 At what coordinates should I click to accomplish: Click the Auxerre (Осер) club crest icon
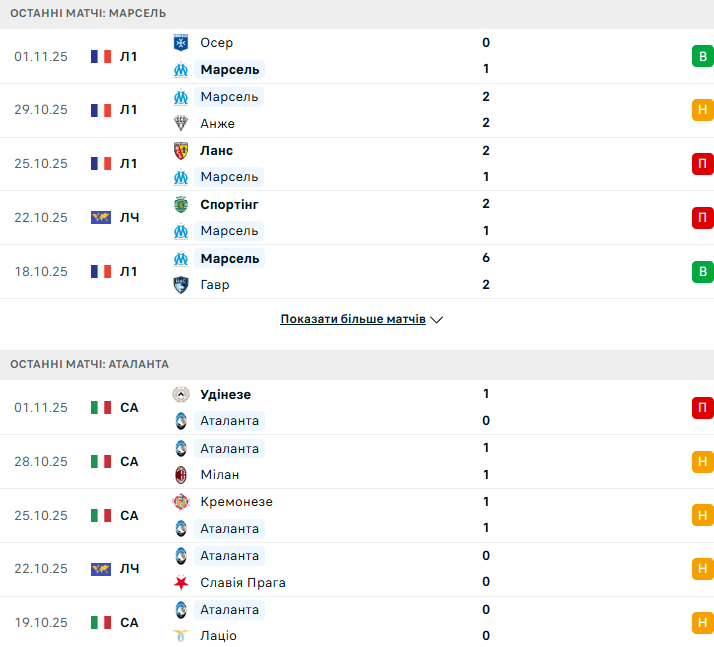[181, 43]
